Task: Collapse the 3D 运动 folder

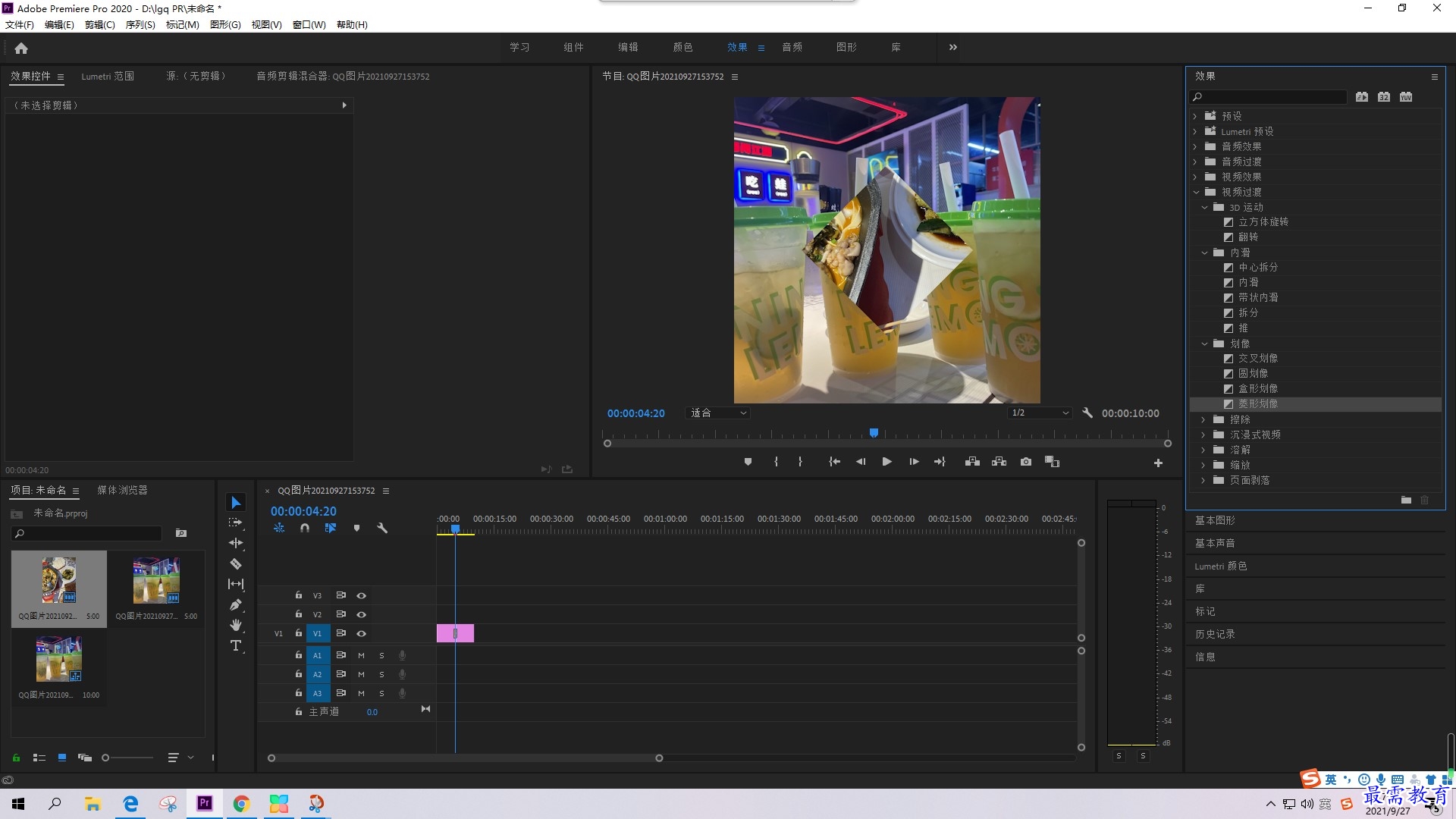Action: tap(1204, 207)
